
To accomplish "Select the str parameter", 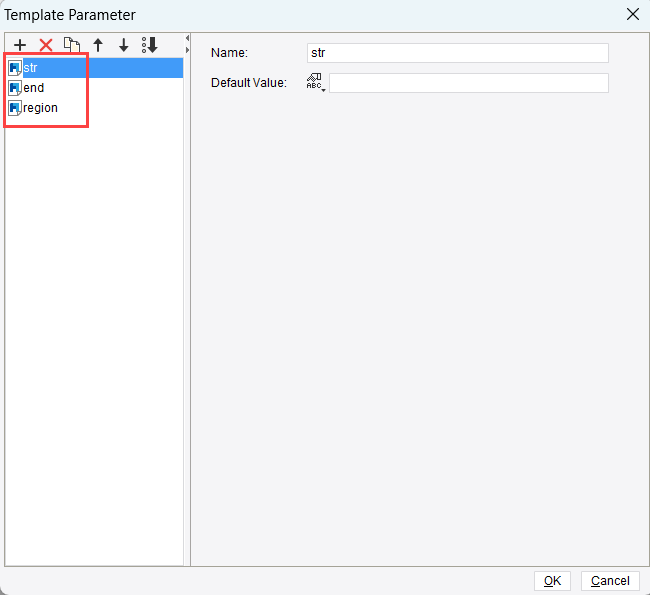I will [x=95, y=68].
